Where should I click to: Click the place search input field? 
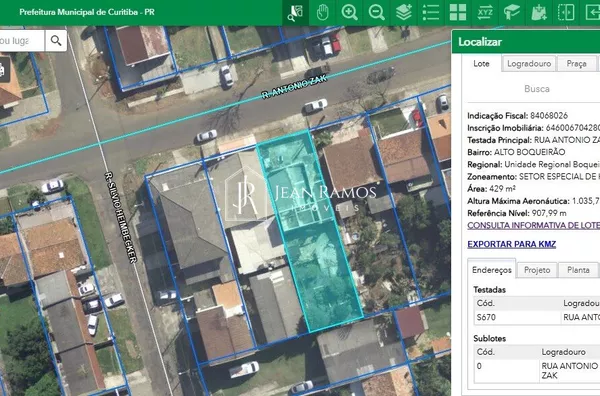(22, 41)
